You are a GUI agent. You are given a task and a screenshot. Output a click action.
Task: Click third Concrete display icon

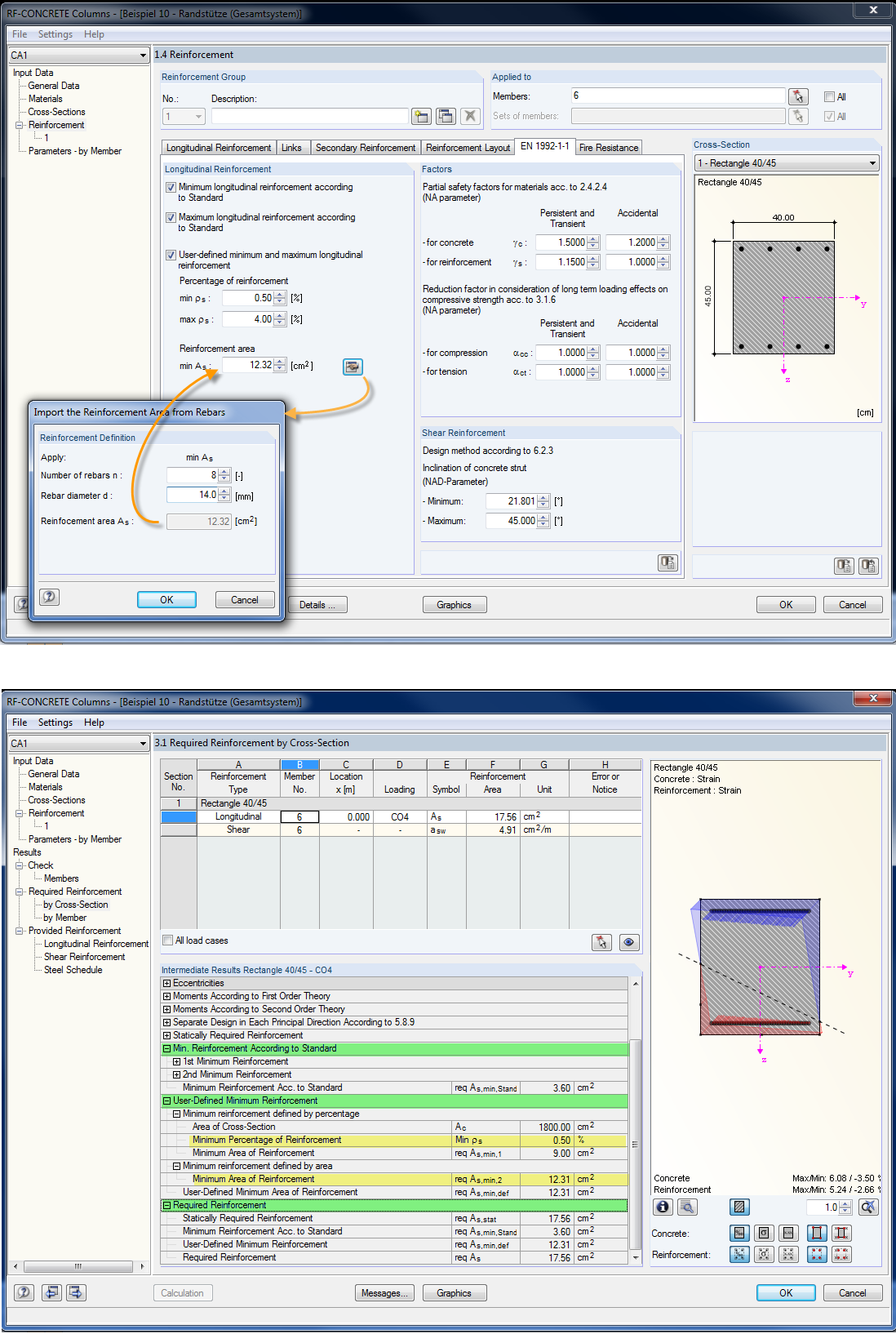click(788, 1233)
